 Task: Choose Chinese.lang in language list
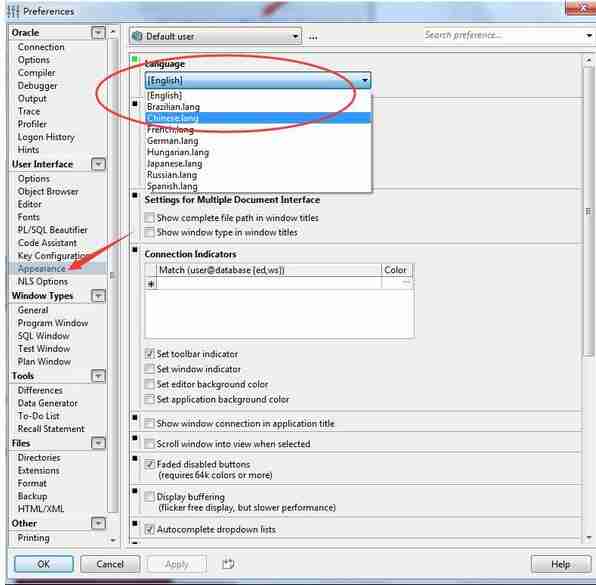pos(258,118)
